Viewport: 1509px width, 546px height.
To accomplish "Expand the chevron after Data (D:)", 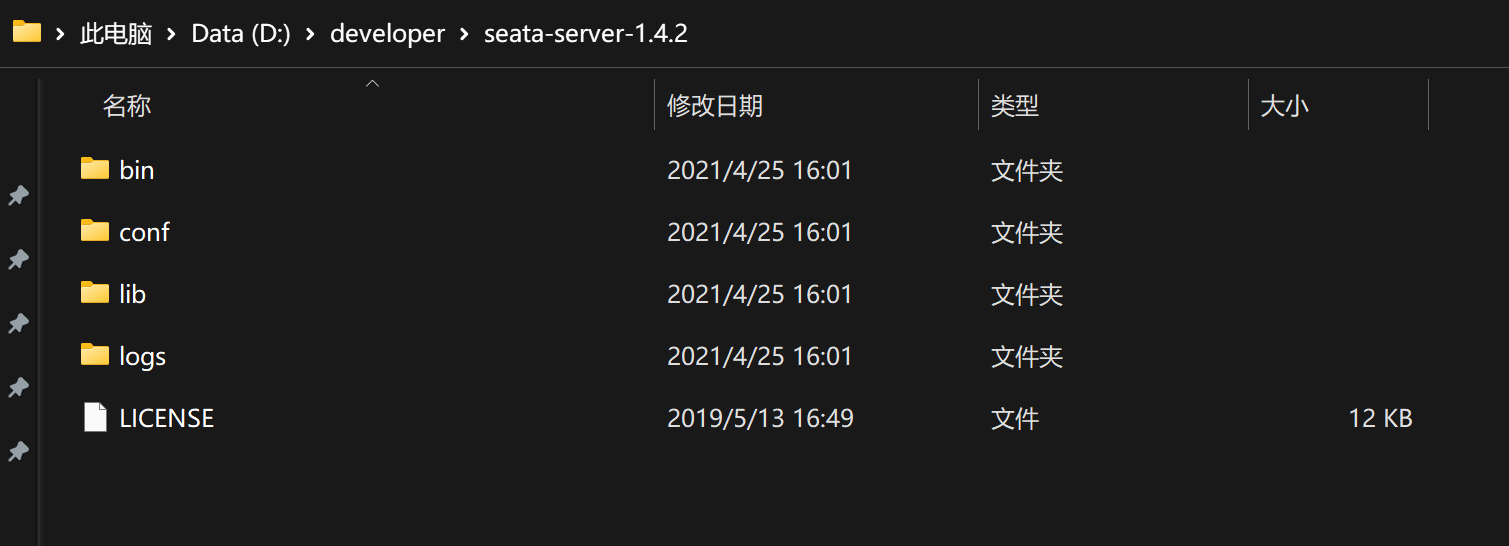I will pos(310,34).
